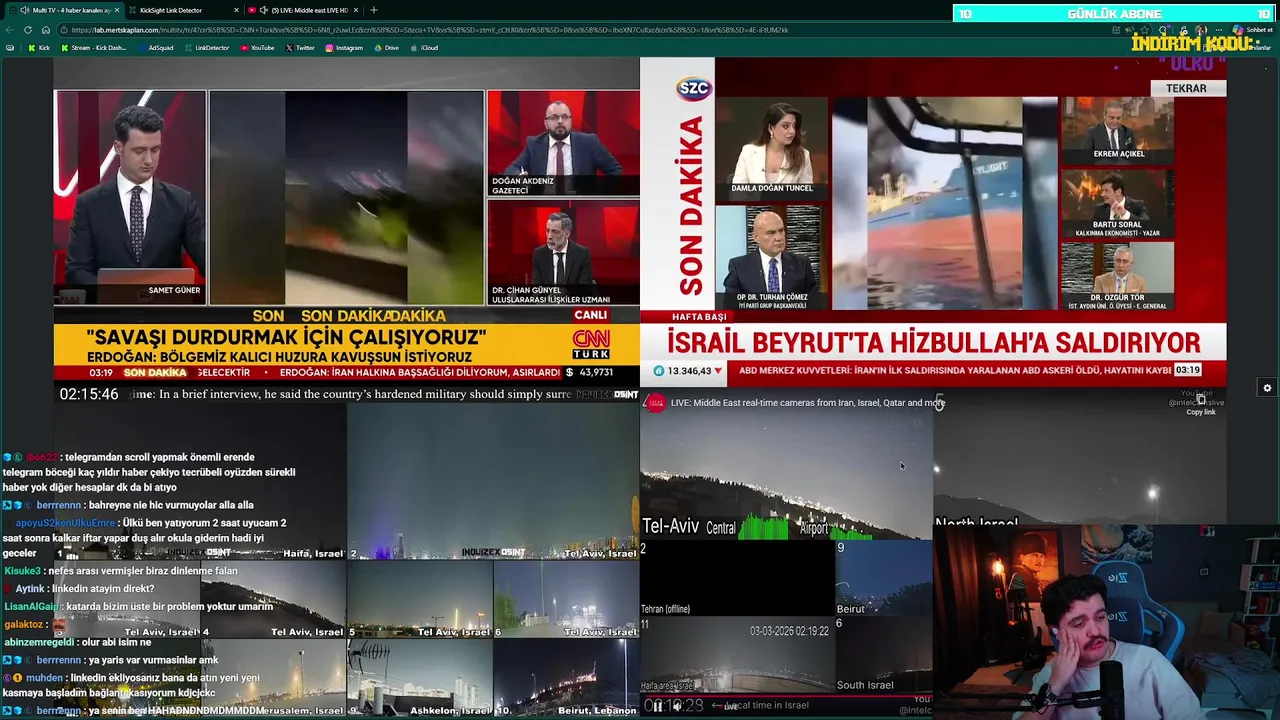Viewport: 1280px width, 720px height.
Task: Click chat username berrrennn in bahreyne message
Action: point(60,505)
